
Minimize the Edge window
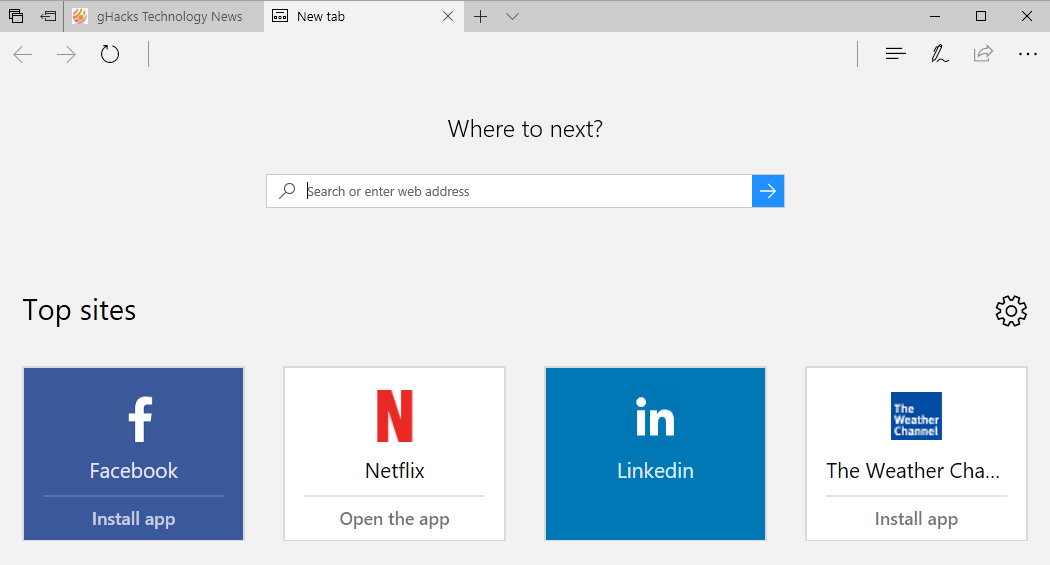tap(935, 16)
